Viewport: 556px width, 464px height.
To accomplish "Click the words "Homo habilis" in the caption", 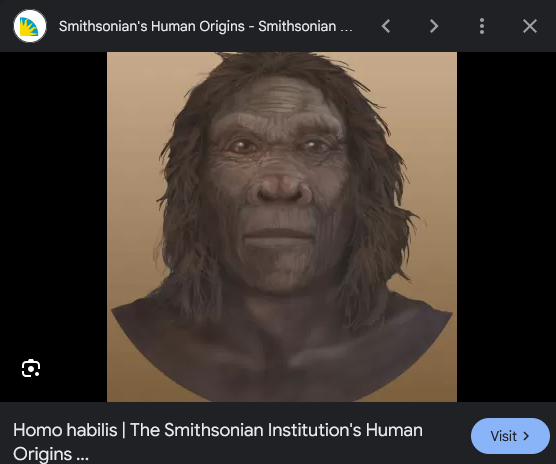I will 65,430.
